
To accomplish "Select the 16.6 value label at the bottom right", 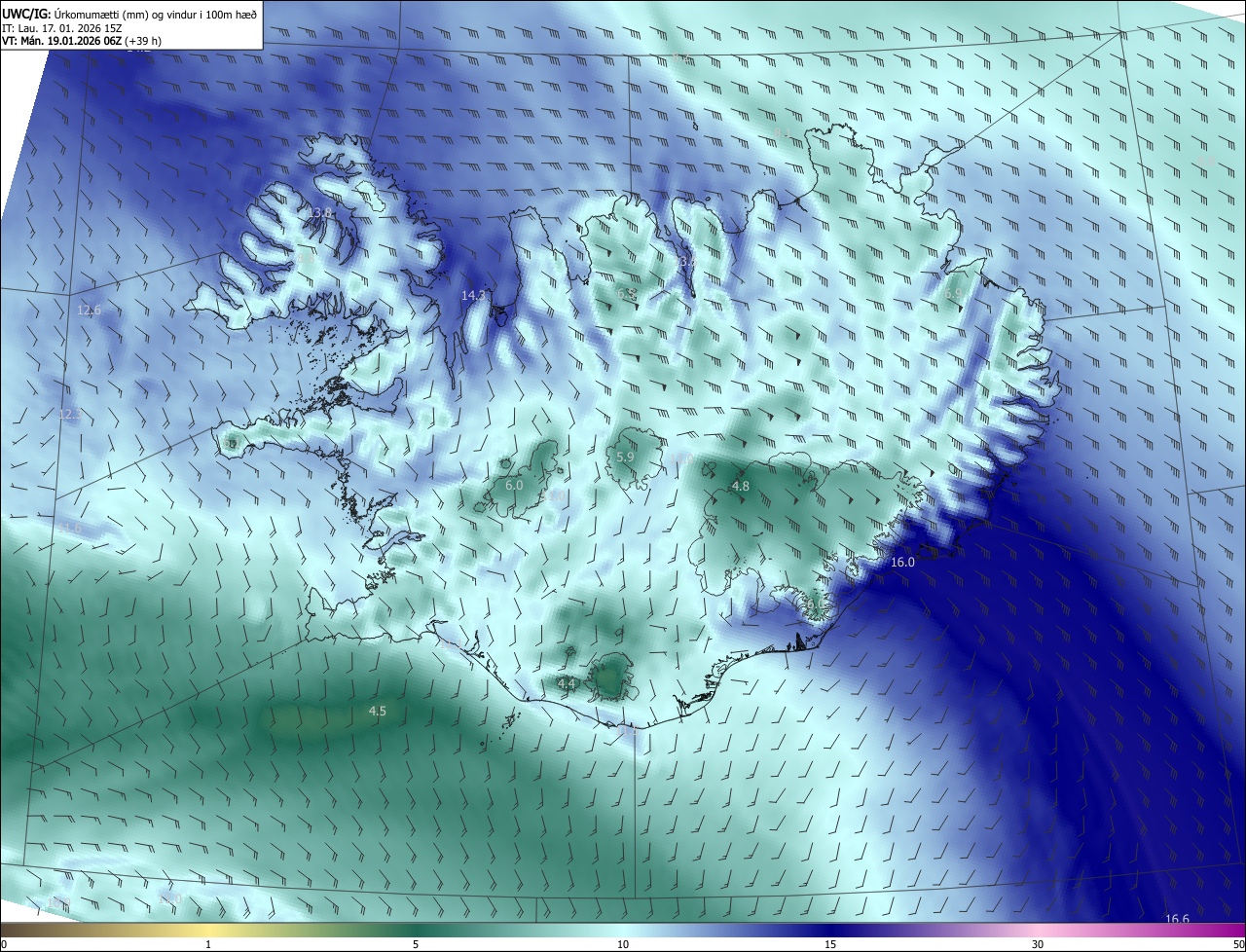I will (x=1177, y=919).
